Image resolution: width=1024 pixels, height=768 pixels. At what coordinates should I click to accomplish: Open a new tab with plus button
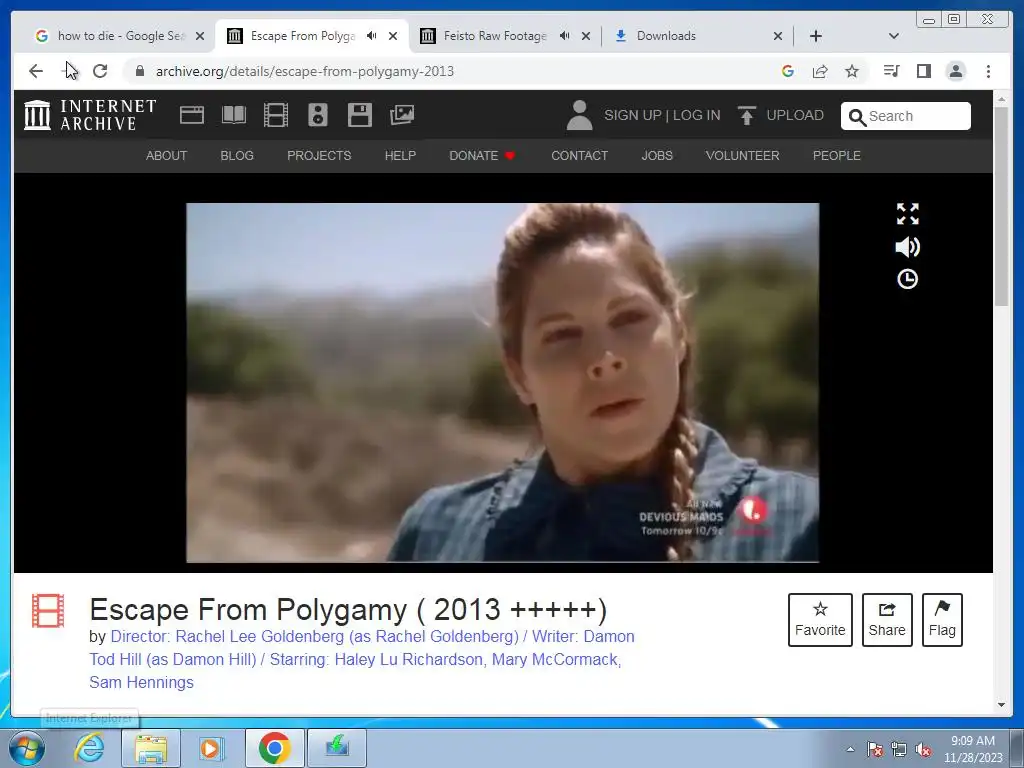816,36
